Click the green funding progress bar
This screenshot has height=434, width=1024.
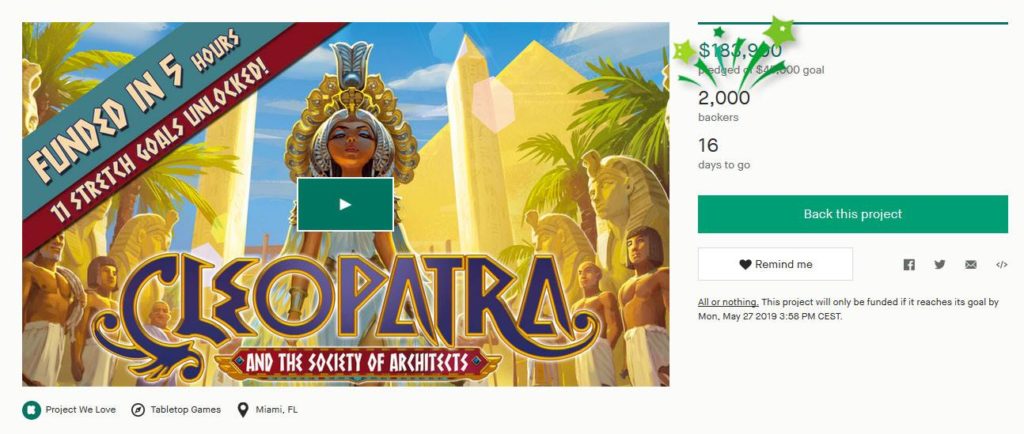click(x=852, y=23)
